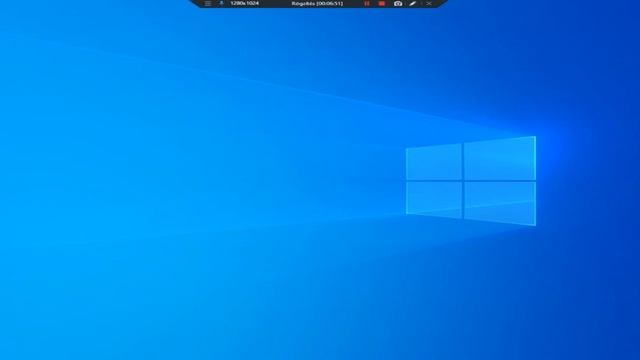Click the recording timer text
Screen dimensions: 640x360
[x=317, y=3]
